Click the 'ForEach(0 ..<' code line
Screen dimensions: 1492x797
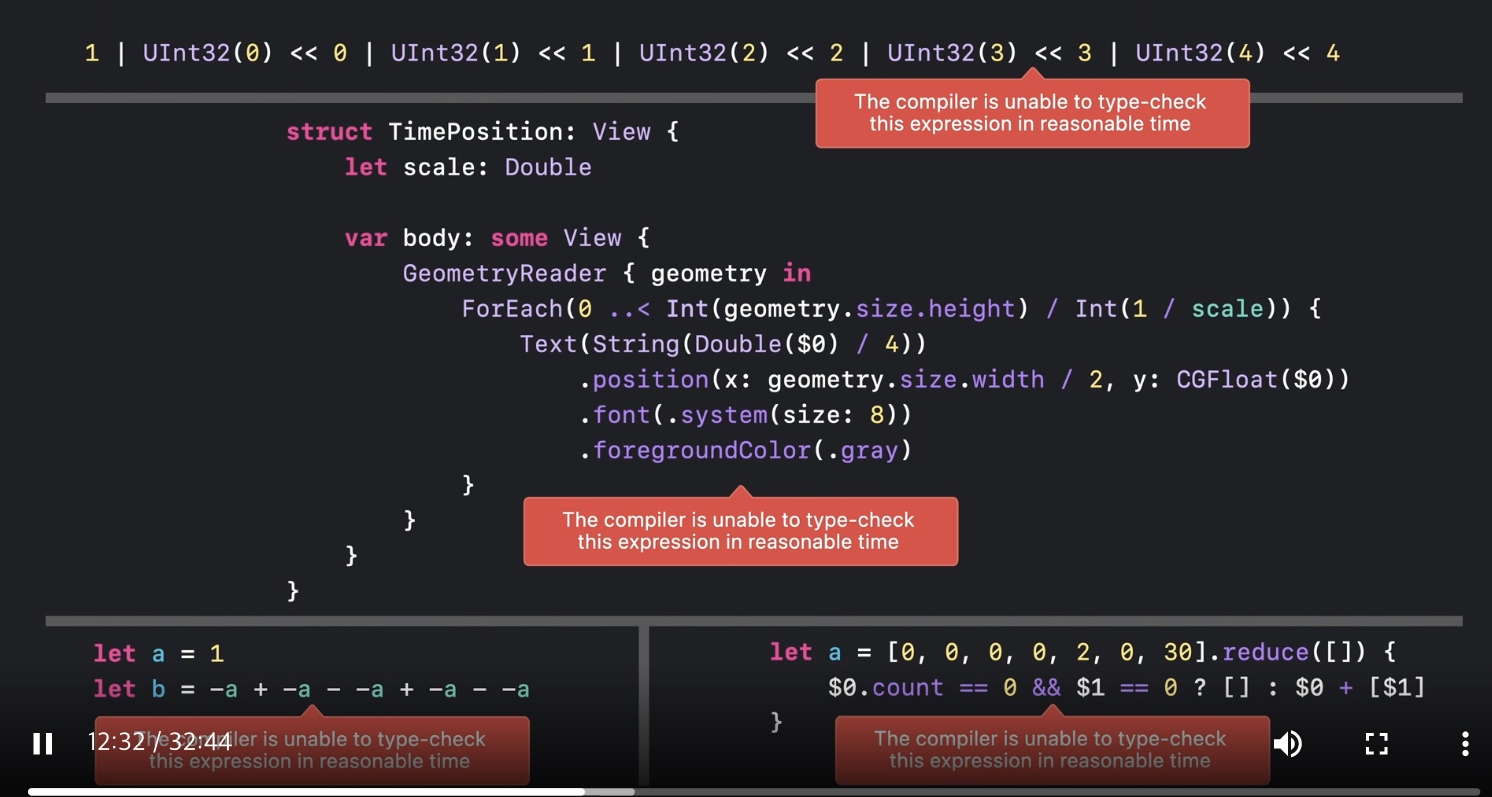892,309
